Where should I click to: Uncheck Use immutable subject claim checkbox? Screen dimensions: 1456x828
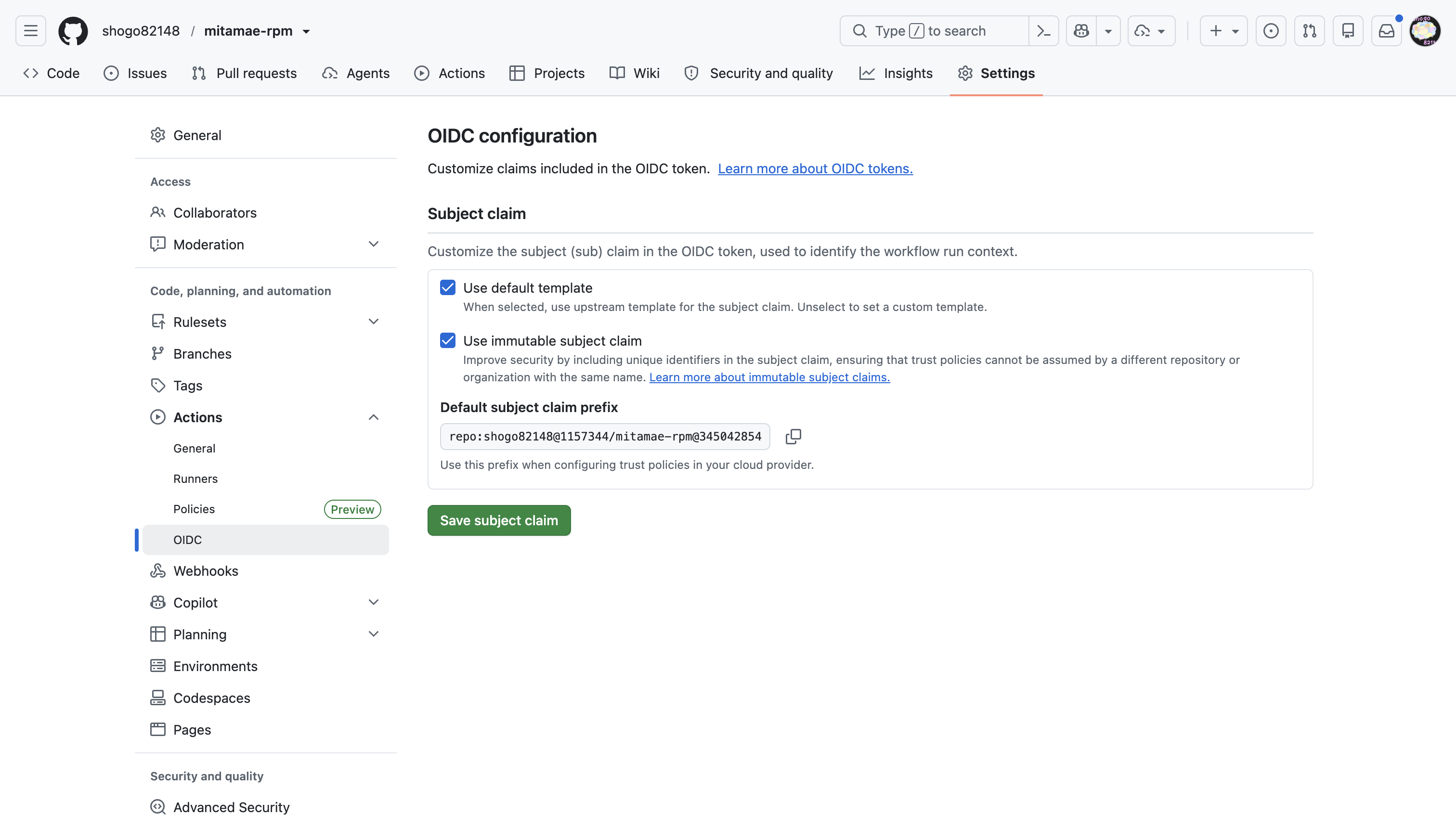(x=448, y=341)
